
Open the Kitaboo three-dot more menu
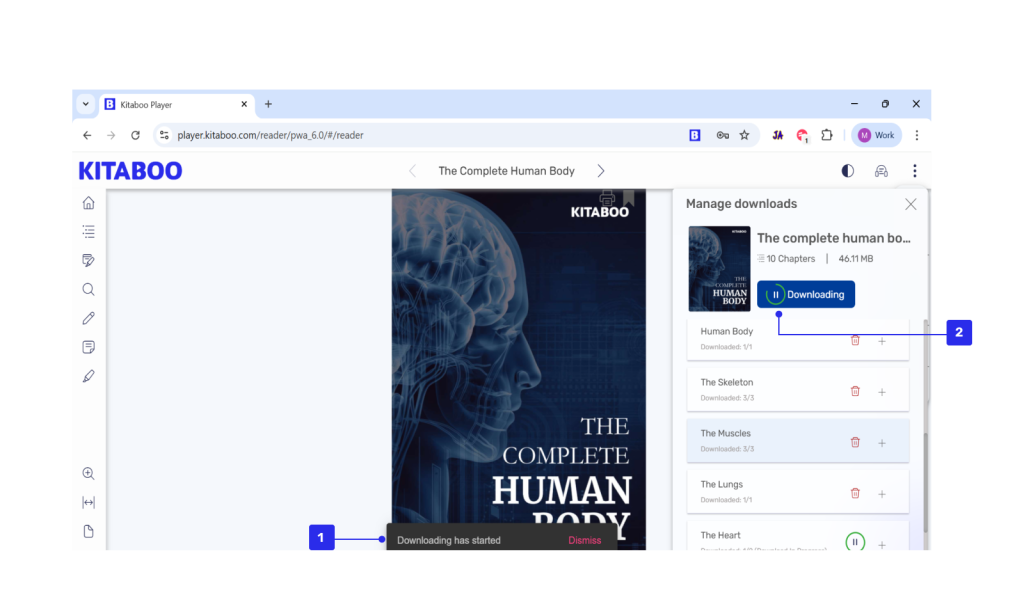click(914, 171)
